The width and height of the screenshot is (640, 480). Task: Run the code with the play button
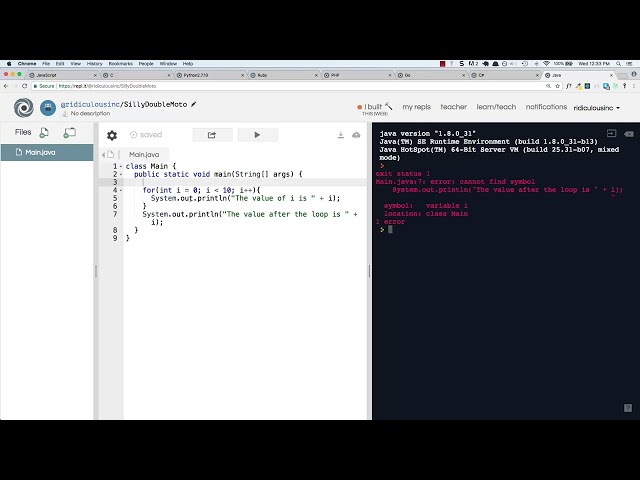(257, 135)
